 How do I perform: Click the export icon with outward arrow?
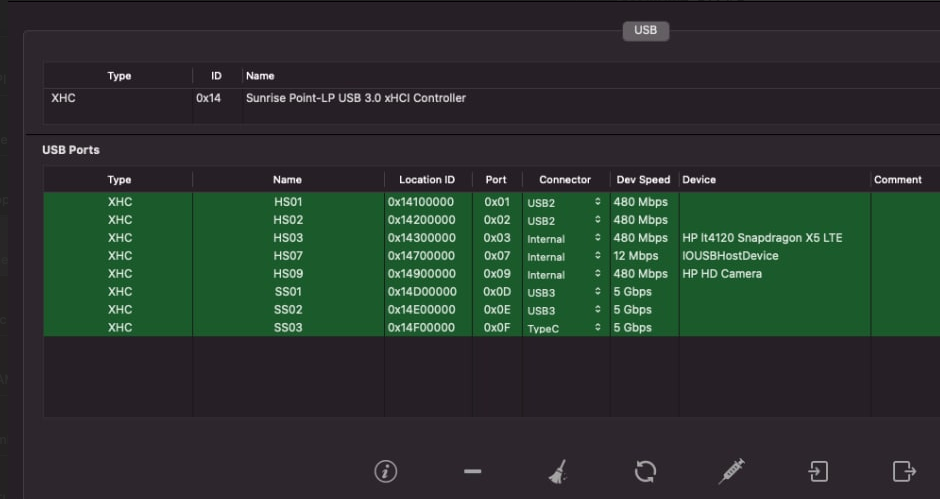point(904,471)
